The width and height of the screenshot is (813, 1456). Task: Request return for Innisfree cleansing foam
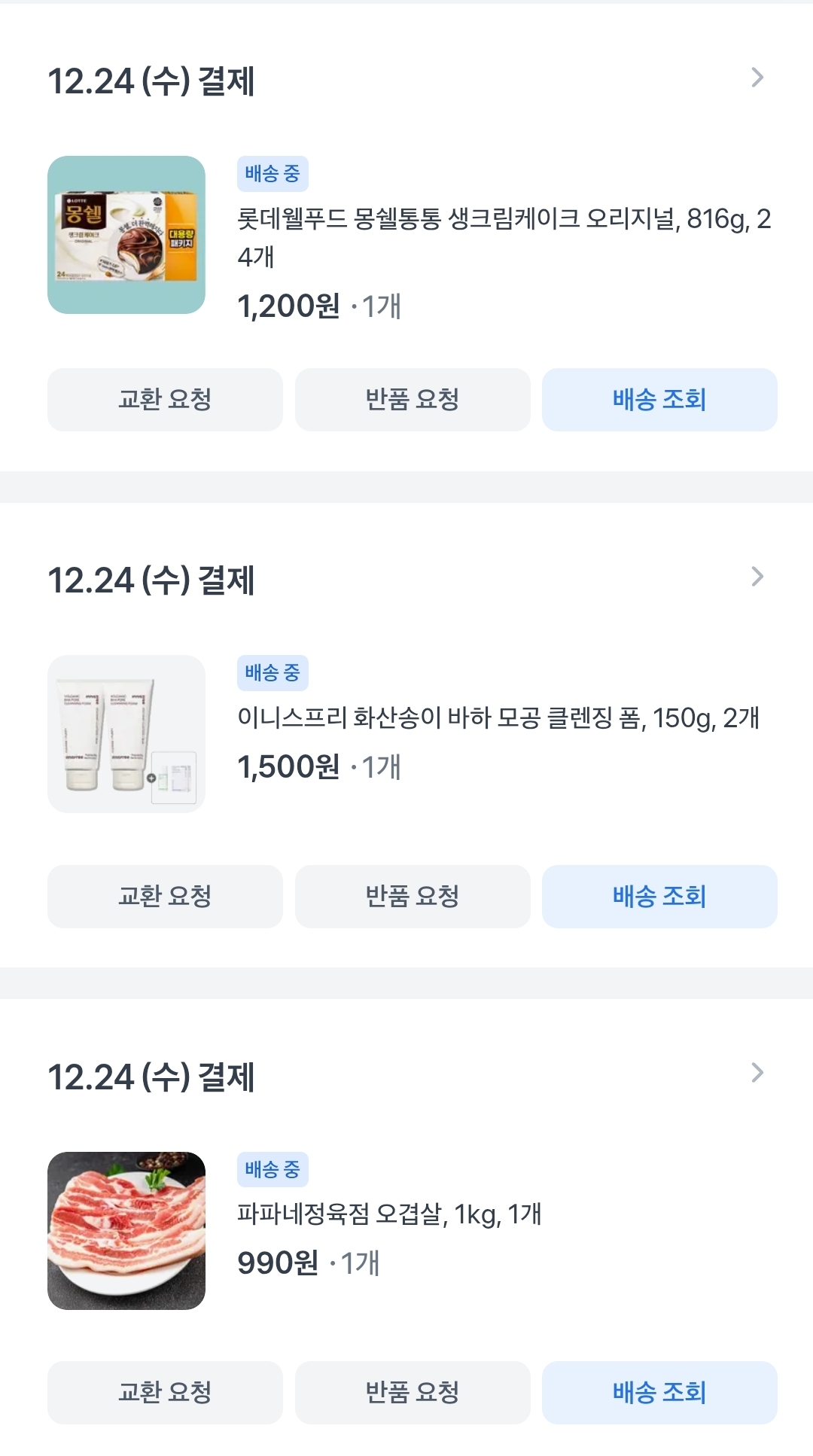[x=413, y=897]
